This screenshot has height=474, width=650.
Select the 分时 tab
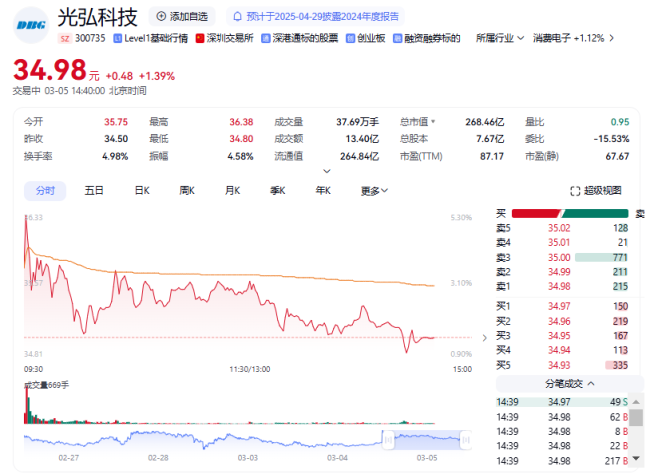[45, 191]
